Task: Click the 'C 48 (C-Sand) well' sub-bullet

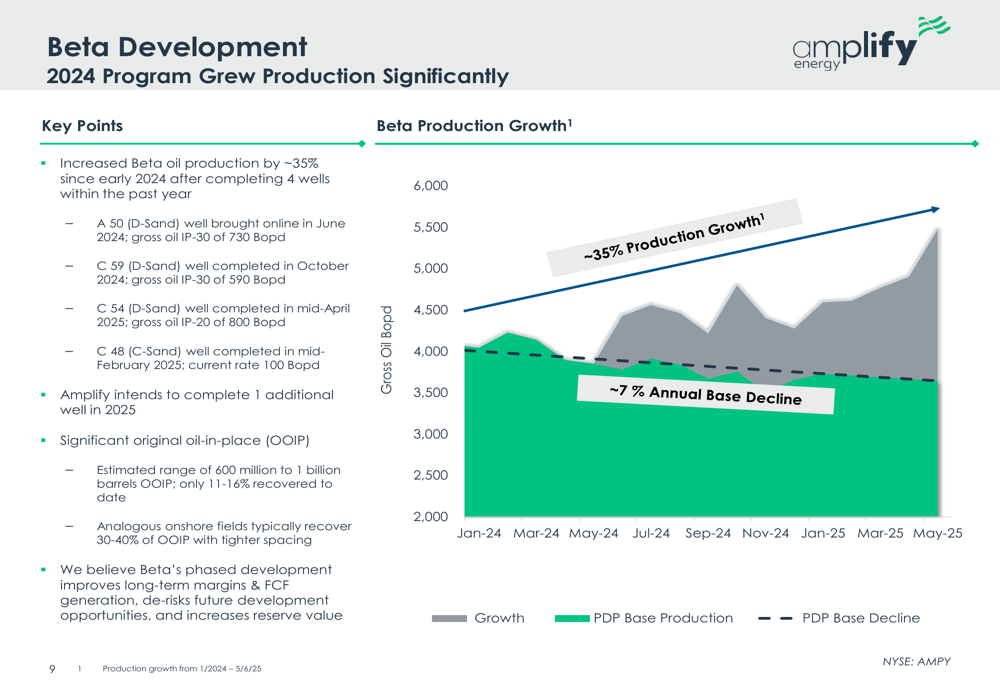Action: pos(211,358)
